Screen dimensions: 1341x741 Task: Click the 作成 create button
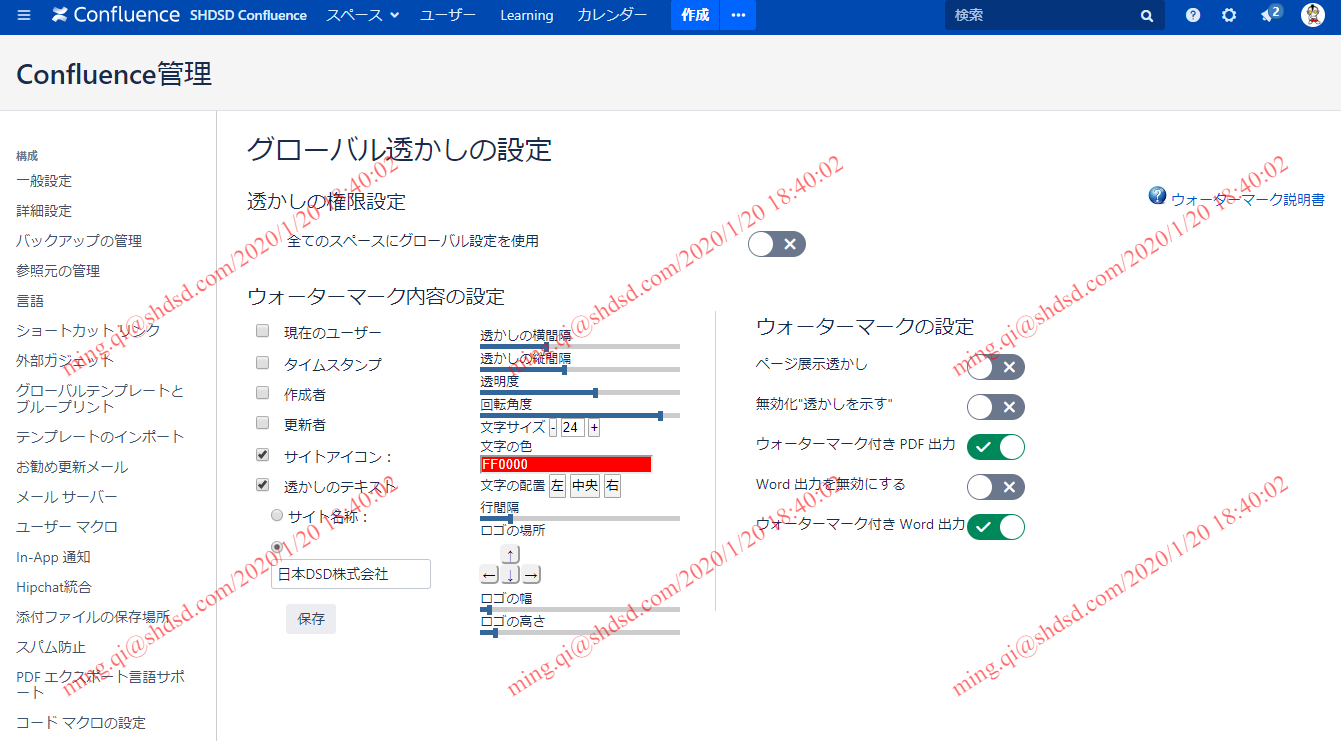[x=695, y=15]
